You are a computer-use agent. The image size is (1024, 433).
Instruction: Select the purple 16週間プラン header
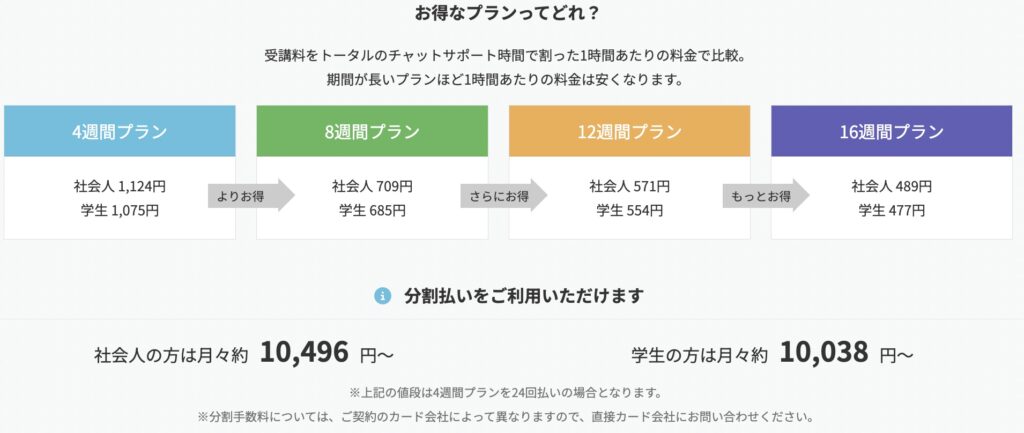(x=891, y=131)
